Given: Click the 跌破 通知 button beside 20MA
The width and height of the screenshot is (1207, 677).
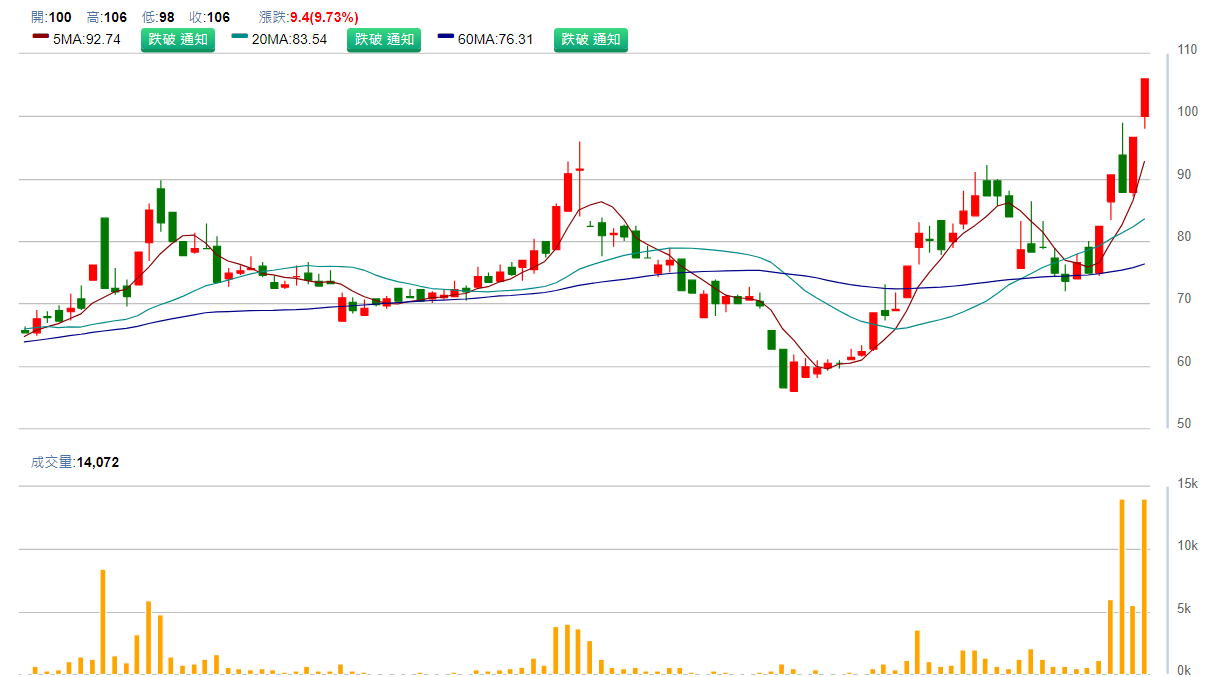Looking at the screenshot, I should [384, 40].
